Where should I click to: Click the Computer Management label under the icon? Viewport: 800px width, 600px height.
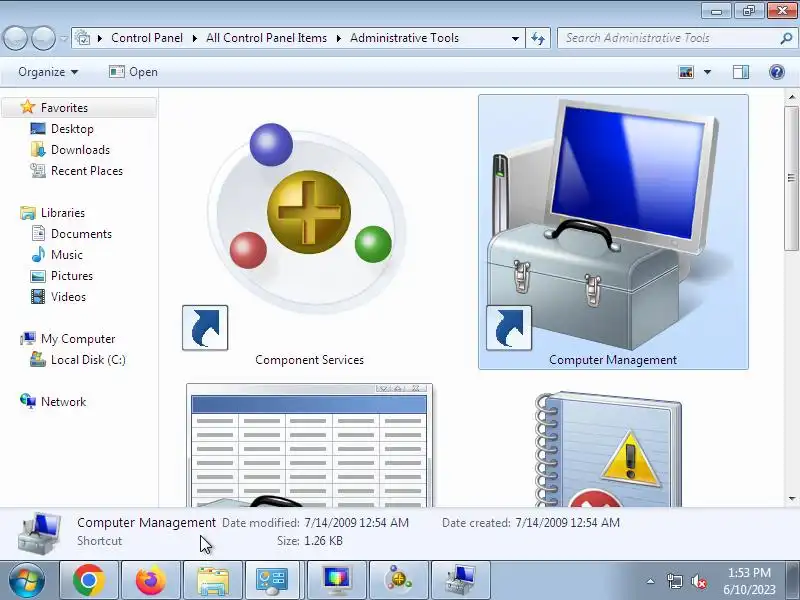click(x=613, y=360)
